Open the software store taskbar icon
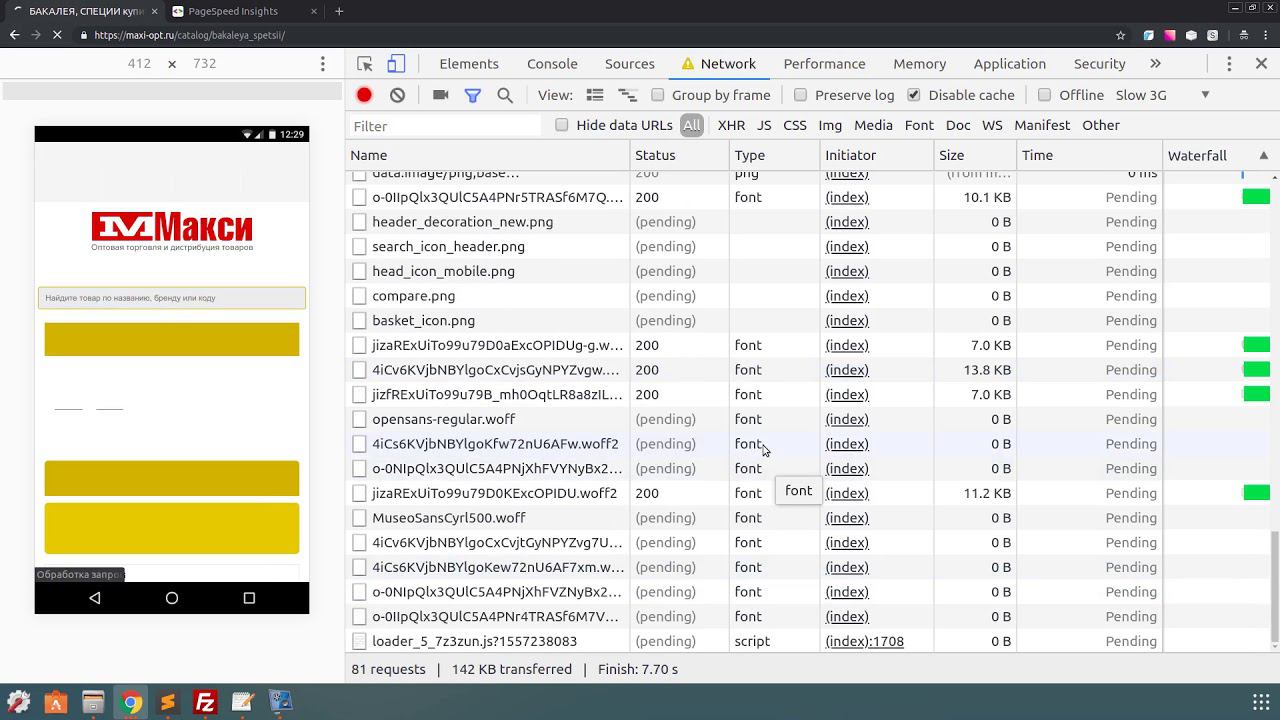Screen dimensions: 1280x720 (55, 702)
